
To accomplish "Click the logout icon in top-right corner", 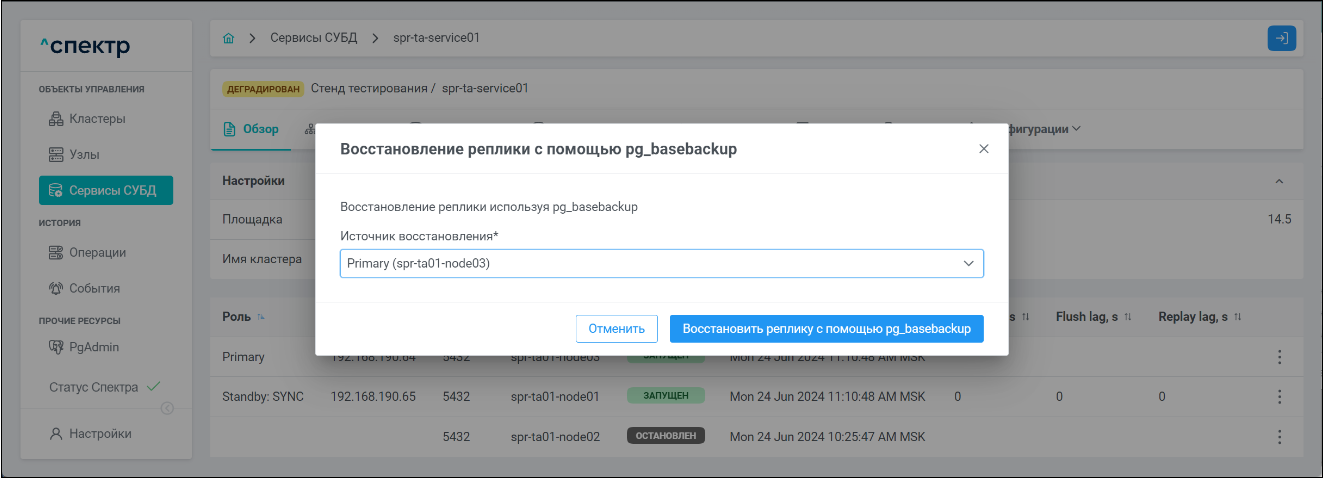I will [x=1281, y=38].
